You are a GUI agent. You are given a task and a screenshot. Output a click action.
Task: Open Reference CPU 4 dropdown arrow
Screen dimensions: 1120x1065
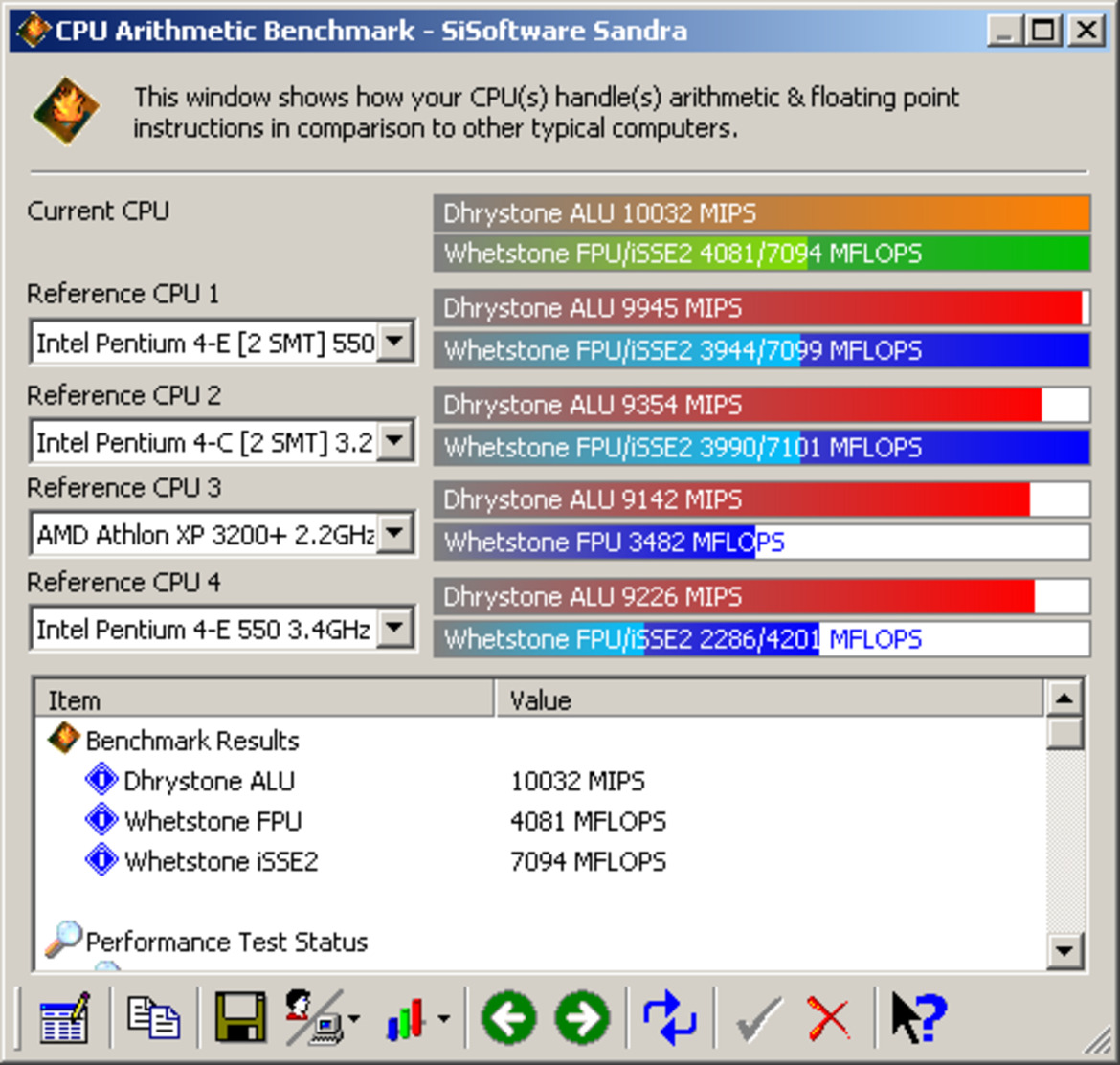tap(395, 628)
